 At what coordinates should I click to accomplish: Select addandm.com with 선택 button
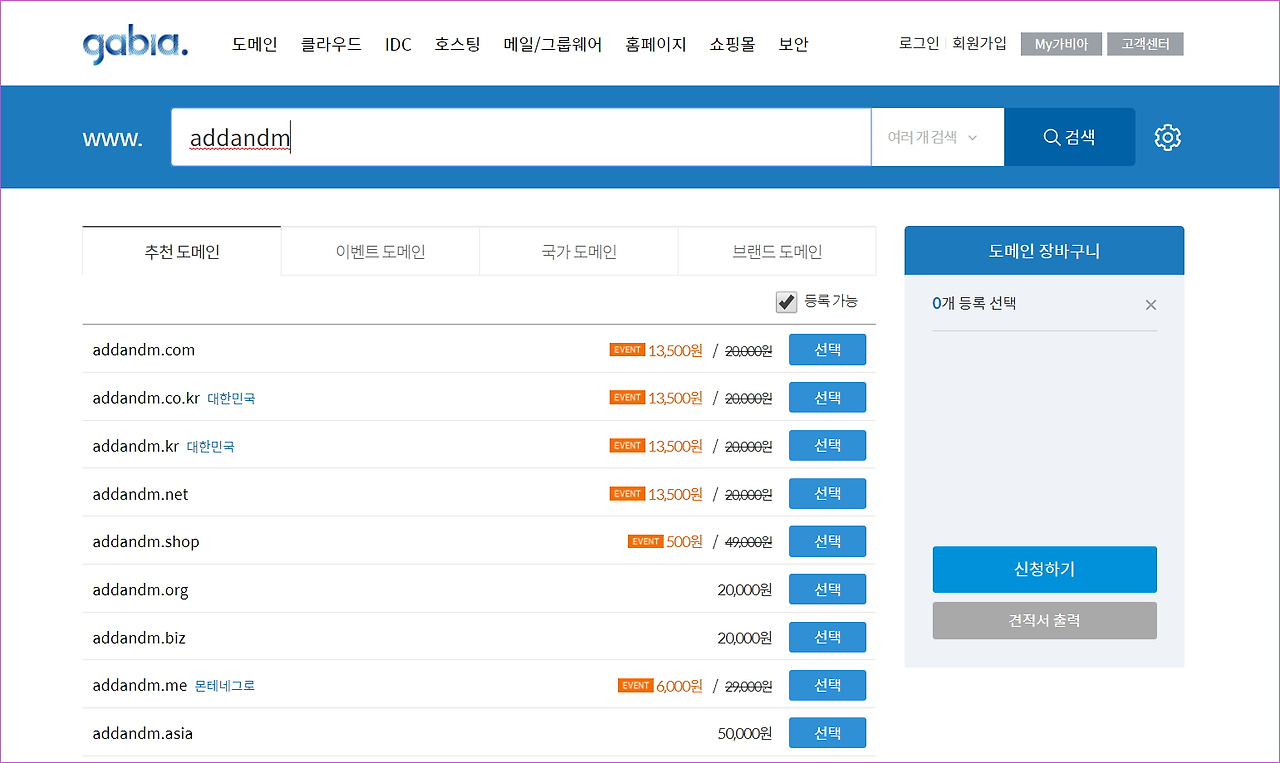point(827,350)
